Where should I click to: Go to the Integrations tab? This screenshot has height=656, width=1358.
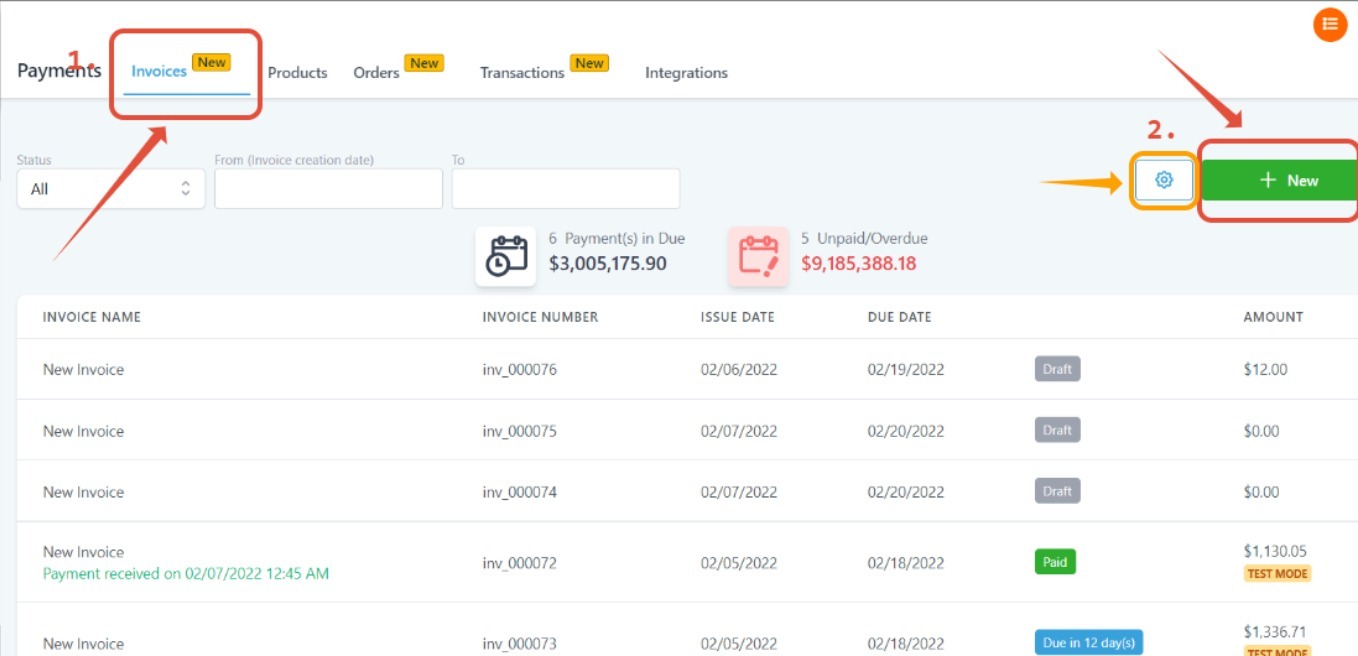point(686,73)
